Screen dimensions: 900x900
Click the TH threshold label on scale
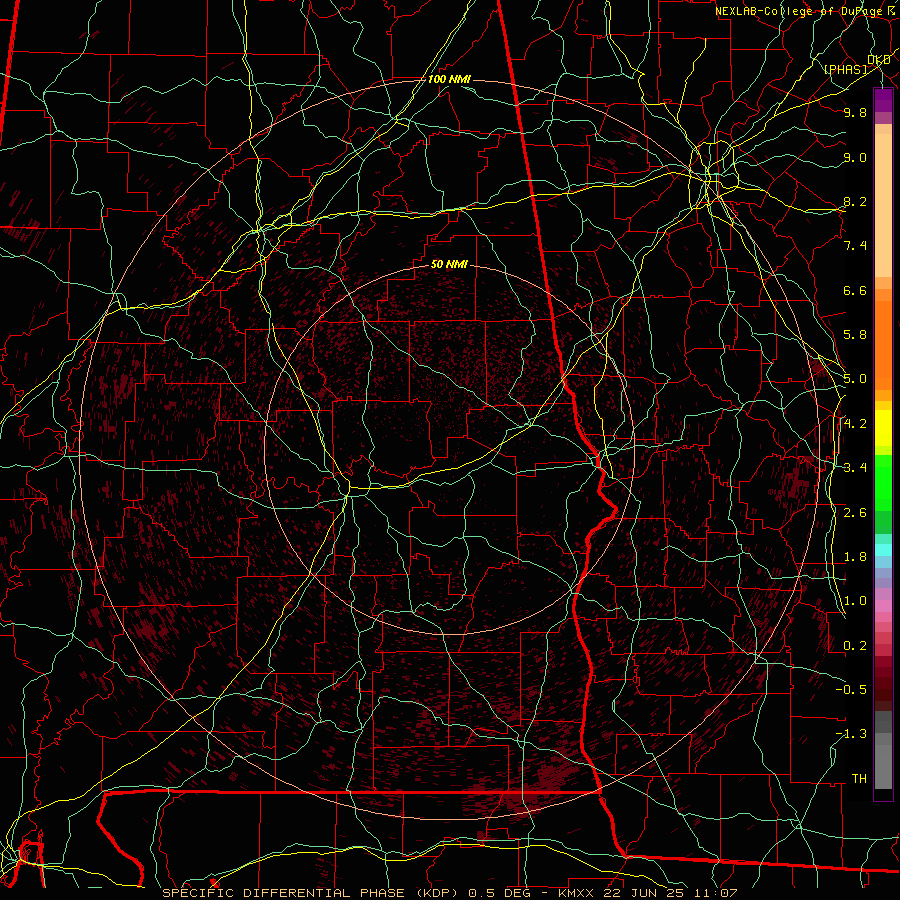click(859, 779)
